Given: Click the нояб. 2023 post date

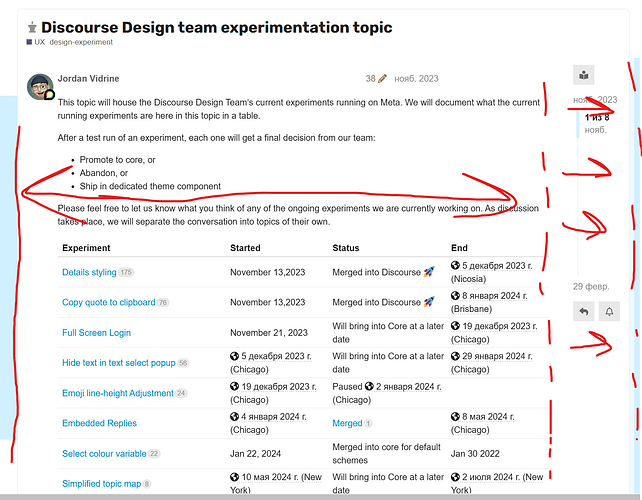Looking at the screenshot, I should pyautogui.click(x=416, y=79).
